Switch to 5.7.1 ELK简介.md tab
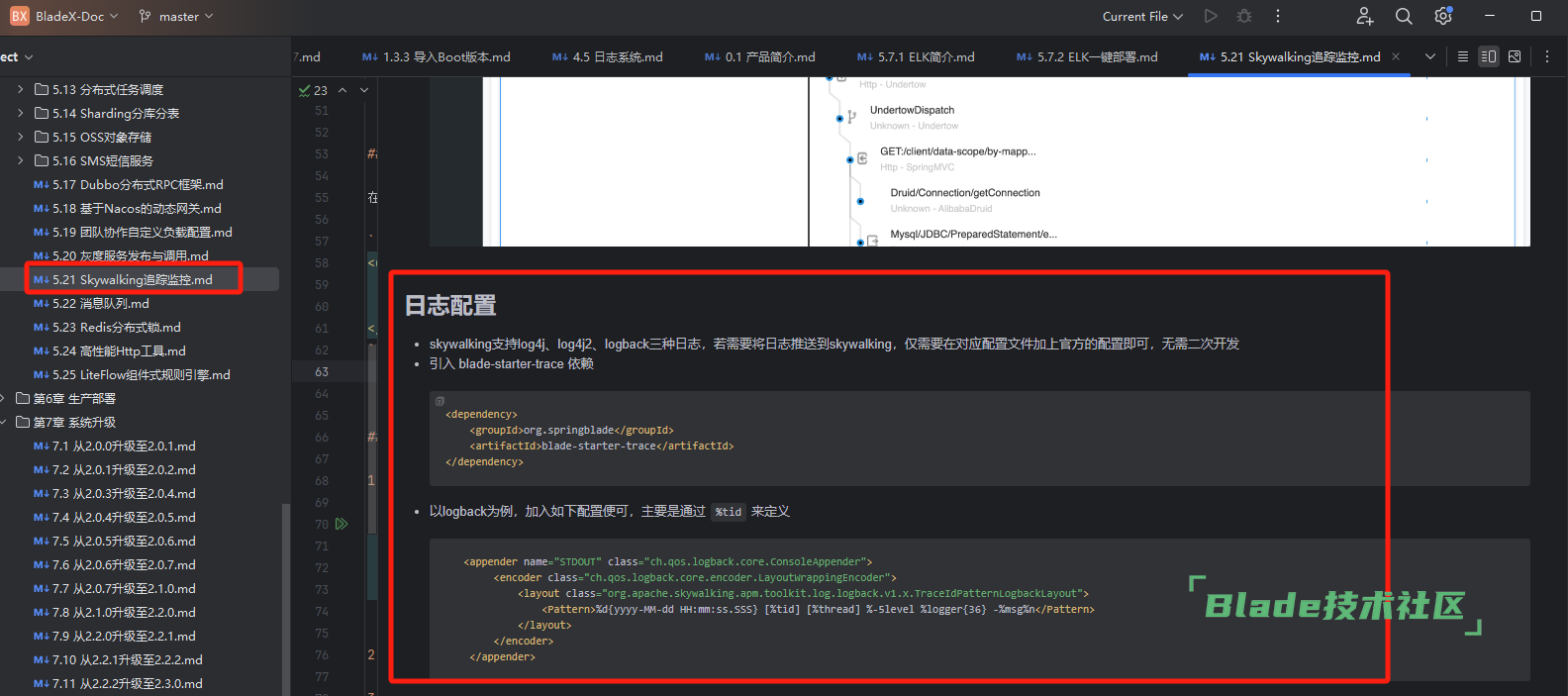Viewport: 1568px width, 696px height. [916, 56]
